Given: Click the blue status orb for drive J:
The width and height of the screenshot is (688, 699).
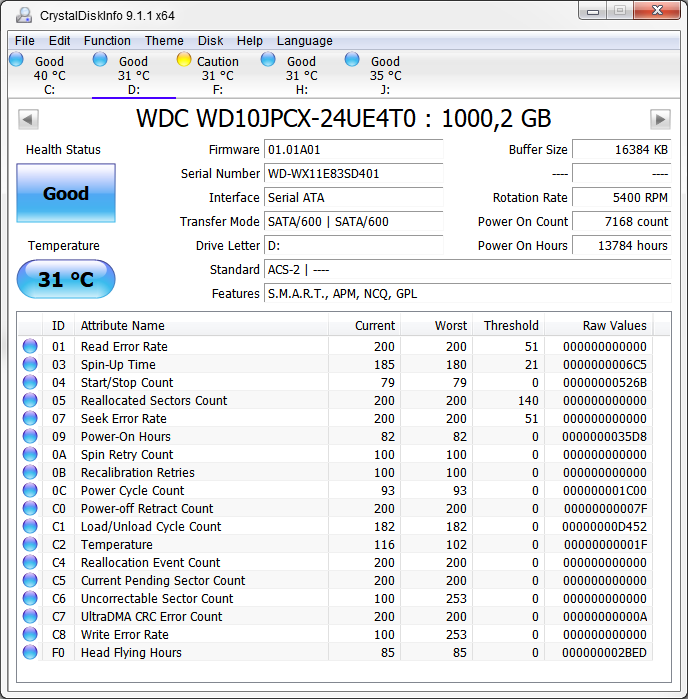Looking at the screenshot, I should pyautogui.click(x=352, y=59).
